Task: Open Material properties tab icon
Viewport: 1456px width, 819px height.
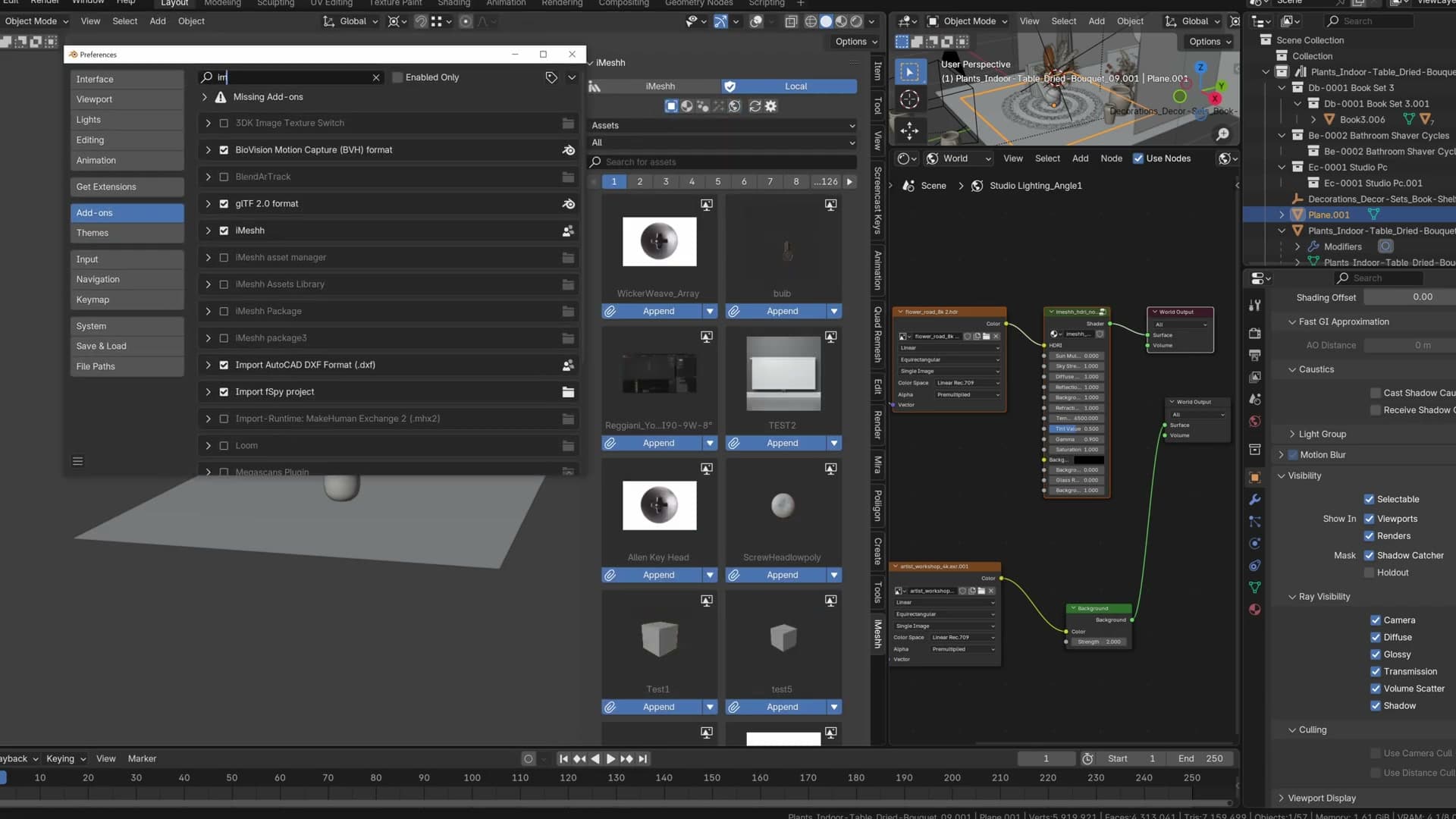Action: 1255,610
